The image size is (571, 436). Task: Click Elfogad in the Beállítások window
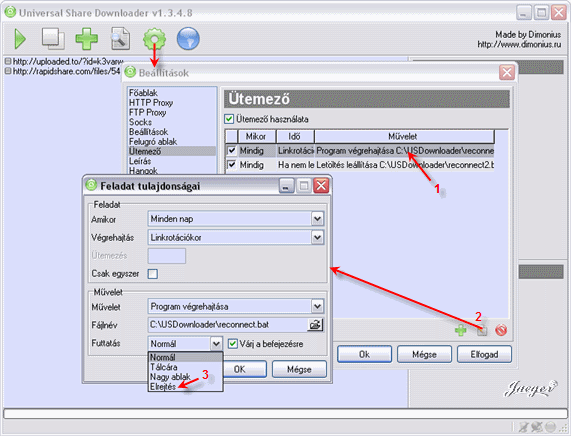(484, 354)
